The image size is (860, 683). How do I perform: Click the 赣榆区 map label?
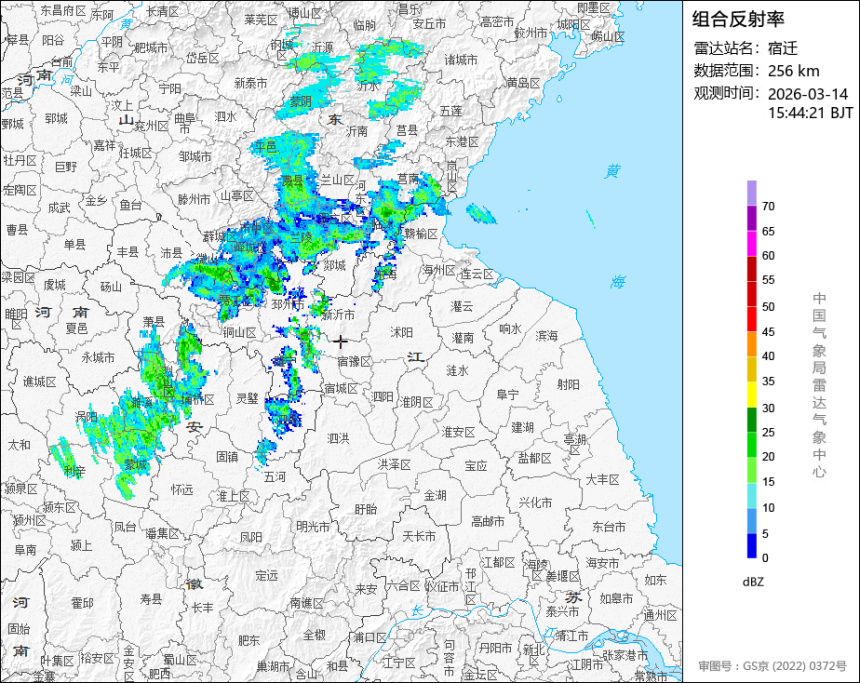click(x=421, y=234)
